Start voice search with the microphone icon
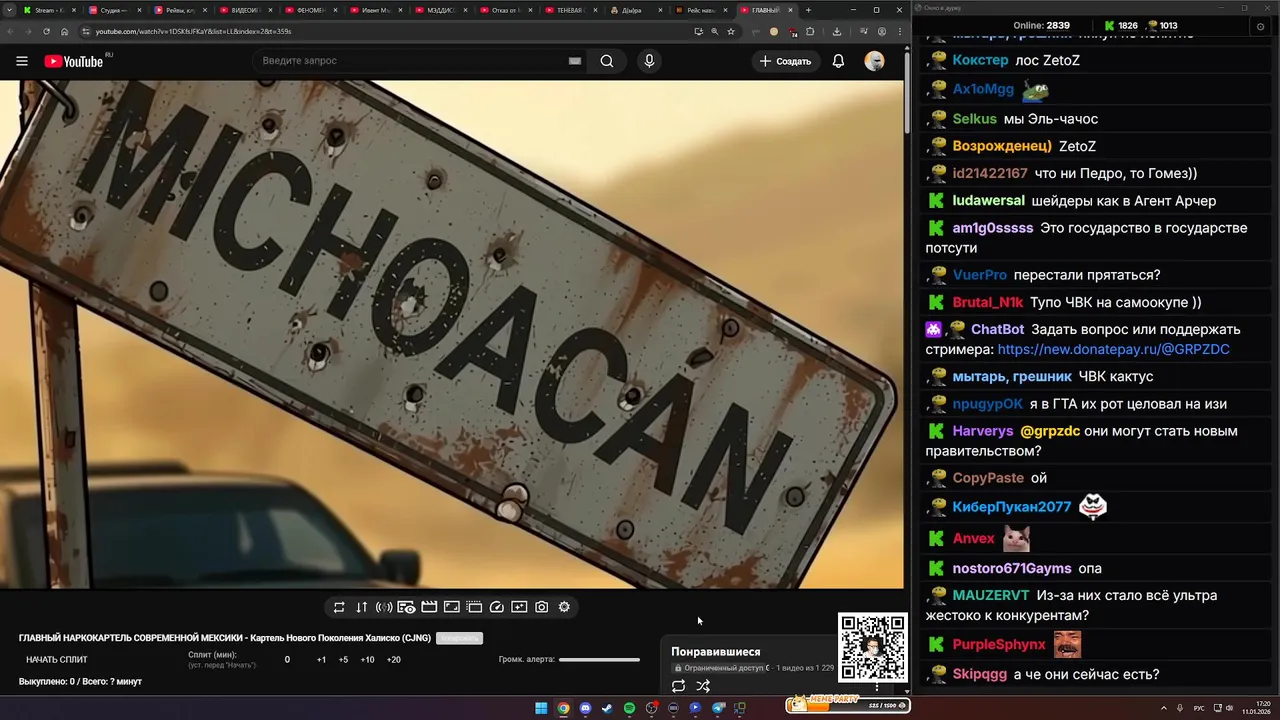Screen dimensions: 1280x720 click(x=649, y=61)
